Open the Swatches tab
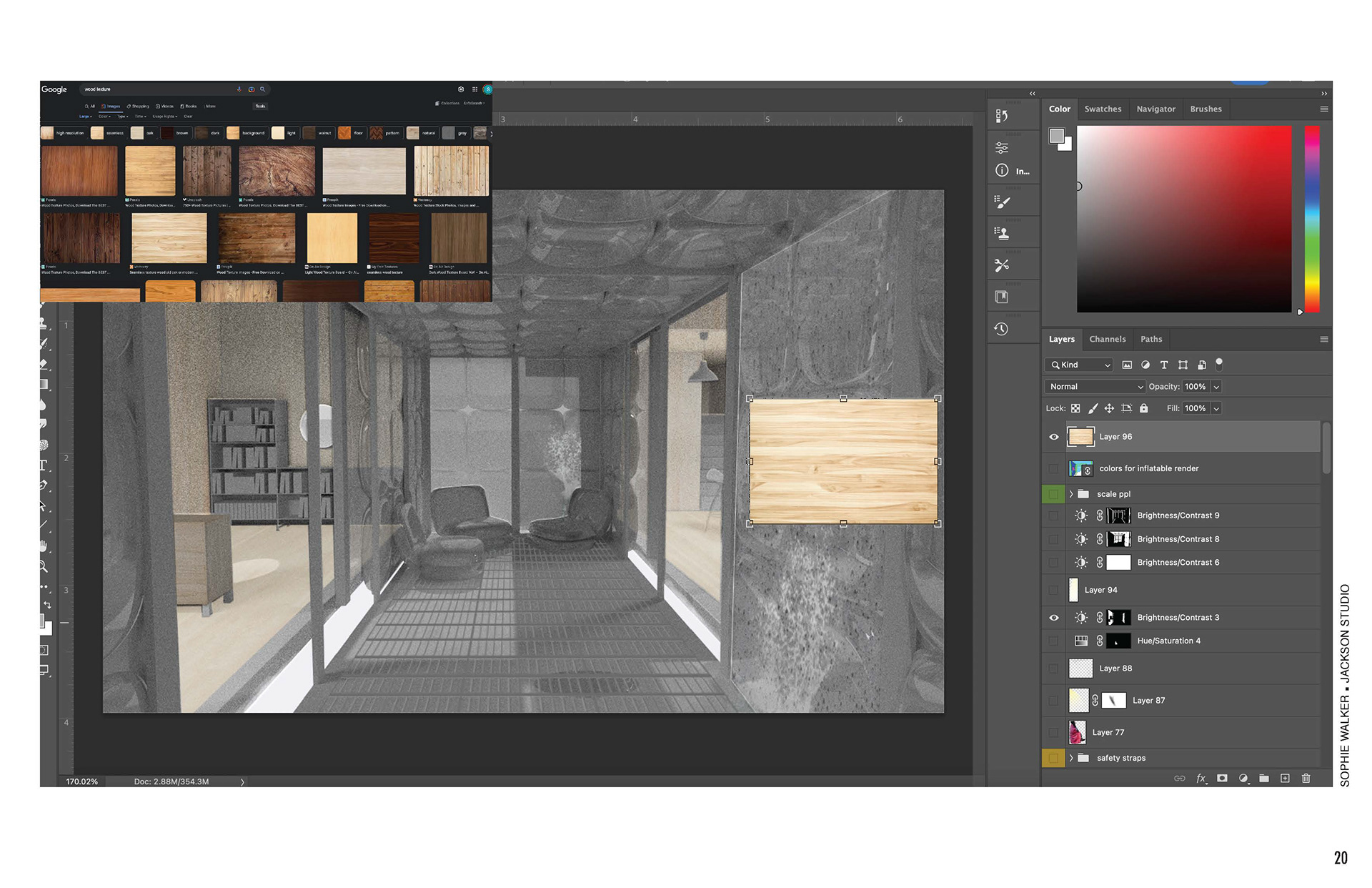 (x=1103, y=109)
